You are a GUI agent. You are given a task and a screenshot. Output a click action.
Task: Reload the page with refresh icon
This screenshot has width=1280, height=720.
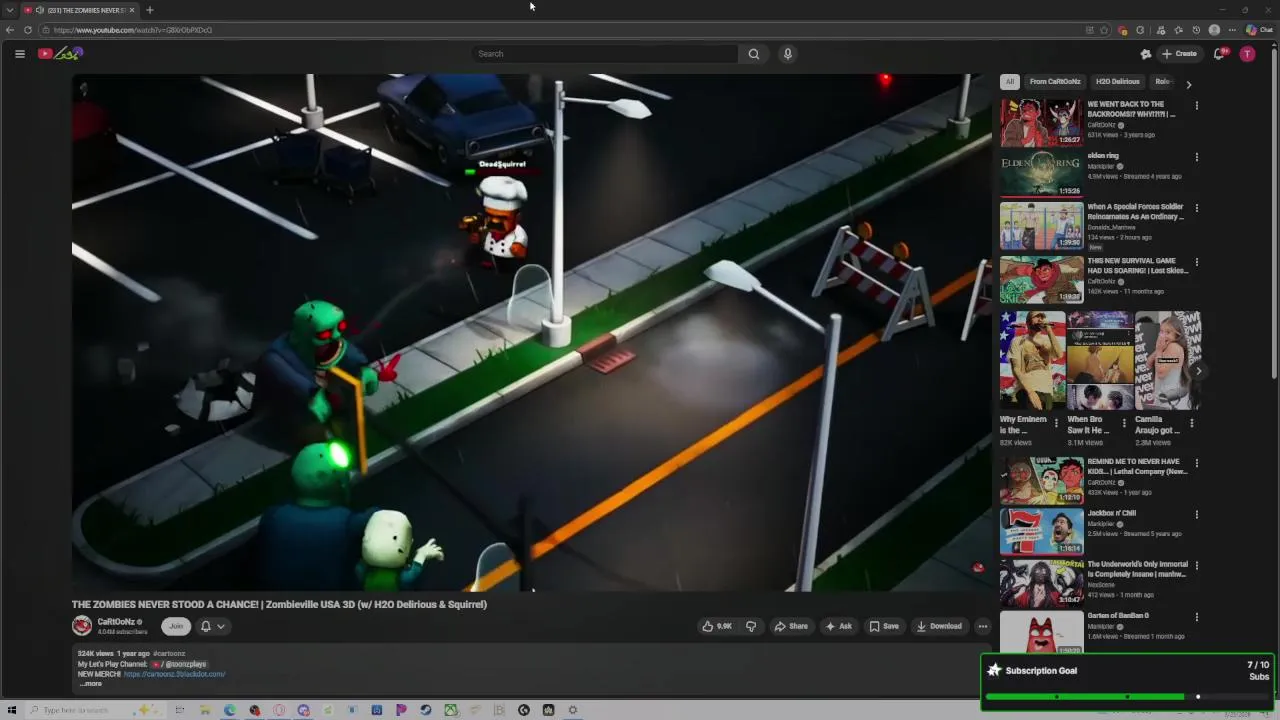click(28, 30)
